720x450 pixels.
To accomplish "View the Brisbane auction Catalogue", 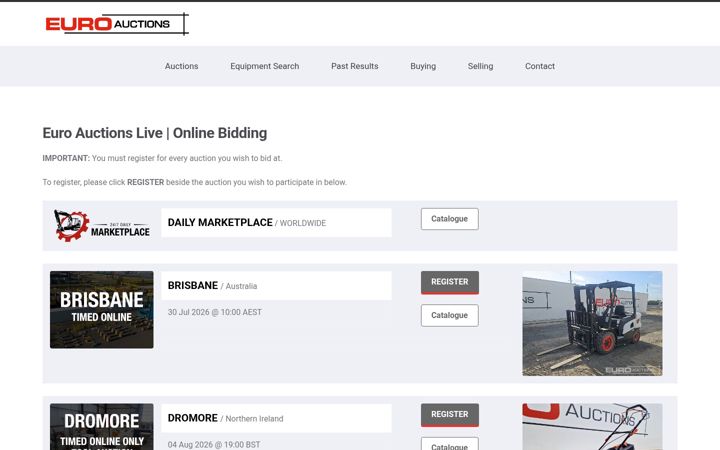I will pos(450,315).
